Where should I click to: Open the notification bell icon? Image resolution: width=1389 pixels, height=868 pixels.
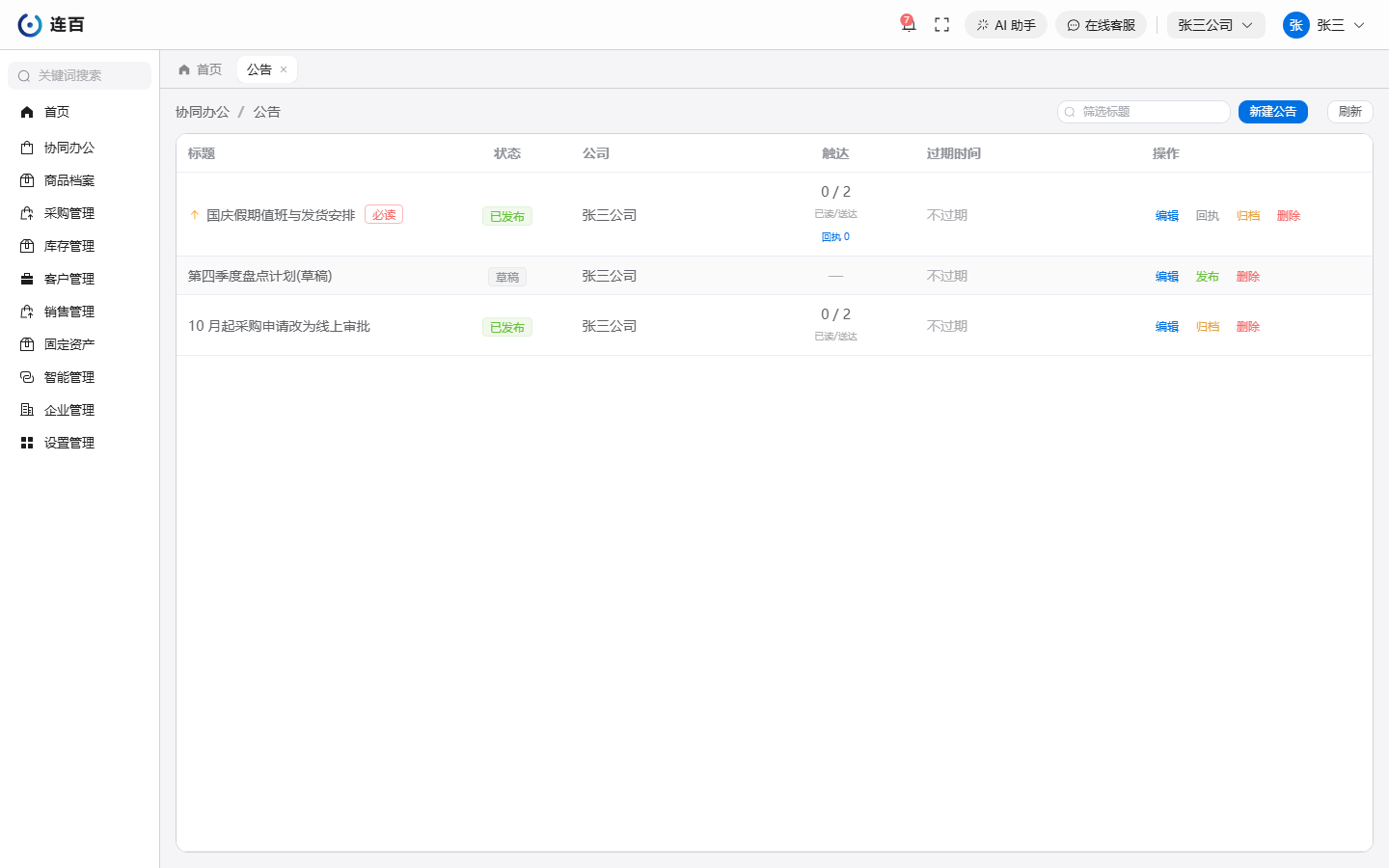tap(908, 24)
